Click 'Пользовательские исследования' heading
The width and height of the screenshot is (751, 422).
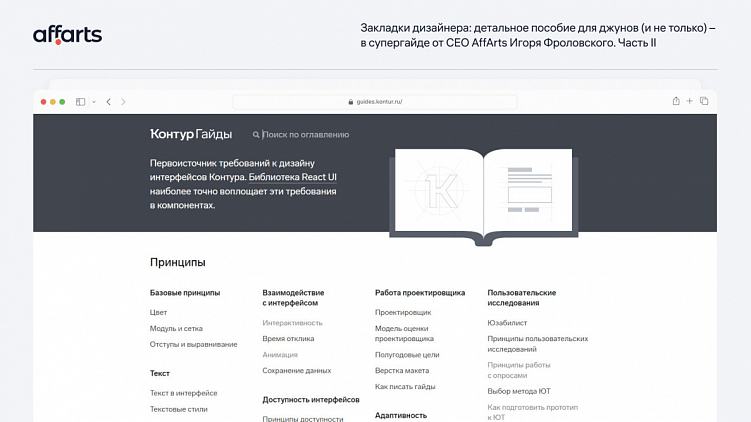coord(522,298)
